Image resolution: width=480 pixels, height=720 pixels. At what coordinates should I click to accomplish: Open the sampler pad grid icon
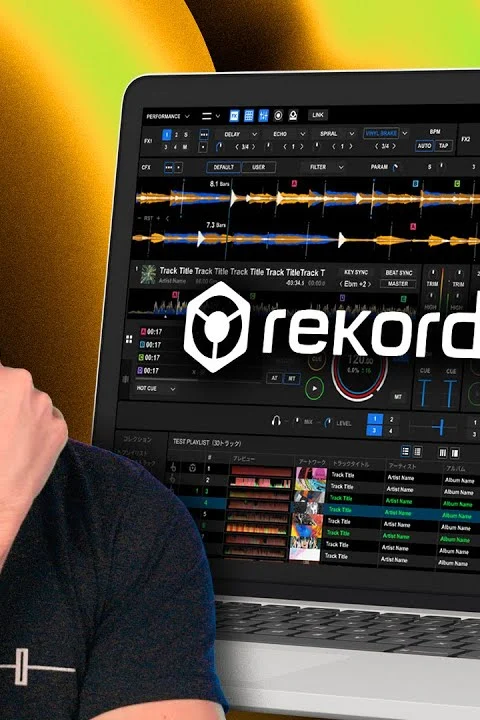click(x=249, y=115)
